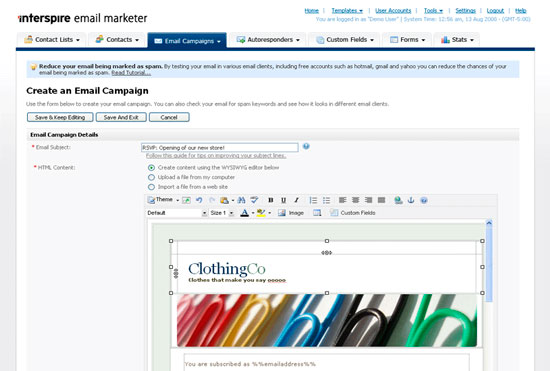Click into the Email Subject field
Viewport: 550px width, 371px height.
[x=220, y=147]
